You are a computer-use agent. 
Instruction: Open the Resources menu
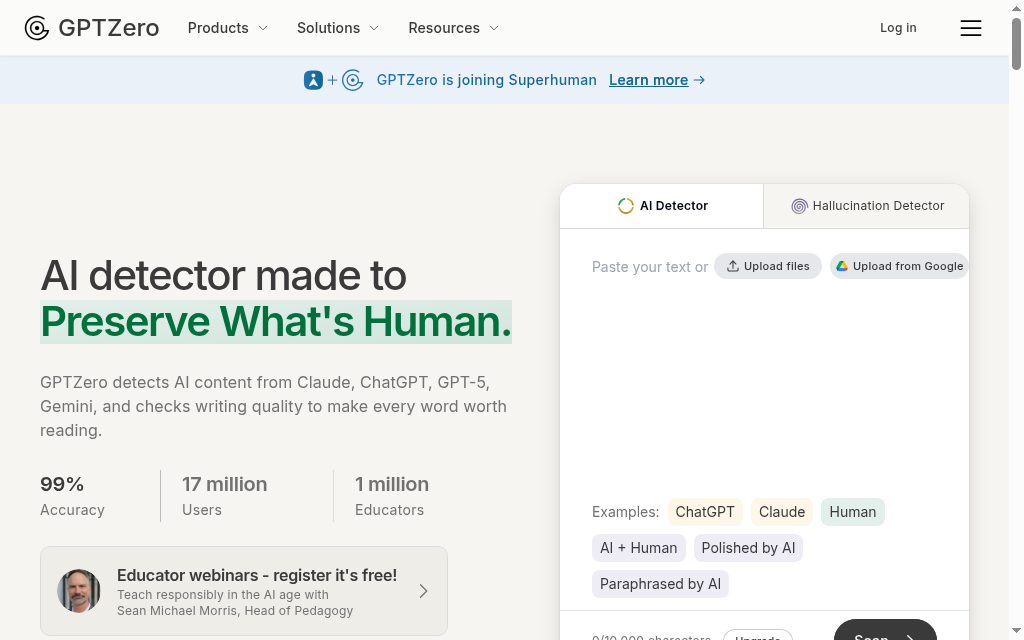pyautogui.click(x=453, y=28)
